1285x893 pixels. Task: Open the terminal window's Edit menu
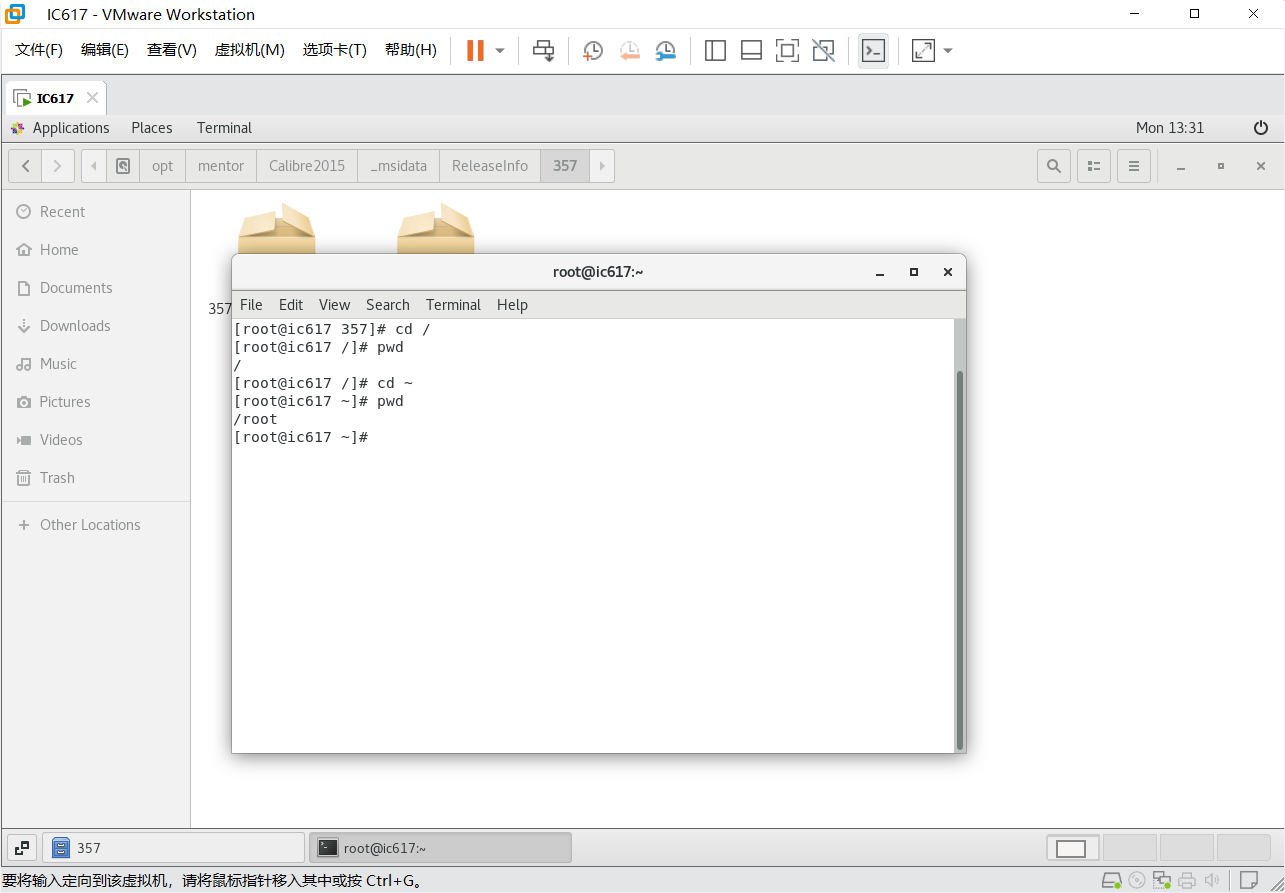291,305
